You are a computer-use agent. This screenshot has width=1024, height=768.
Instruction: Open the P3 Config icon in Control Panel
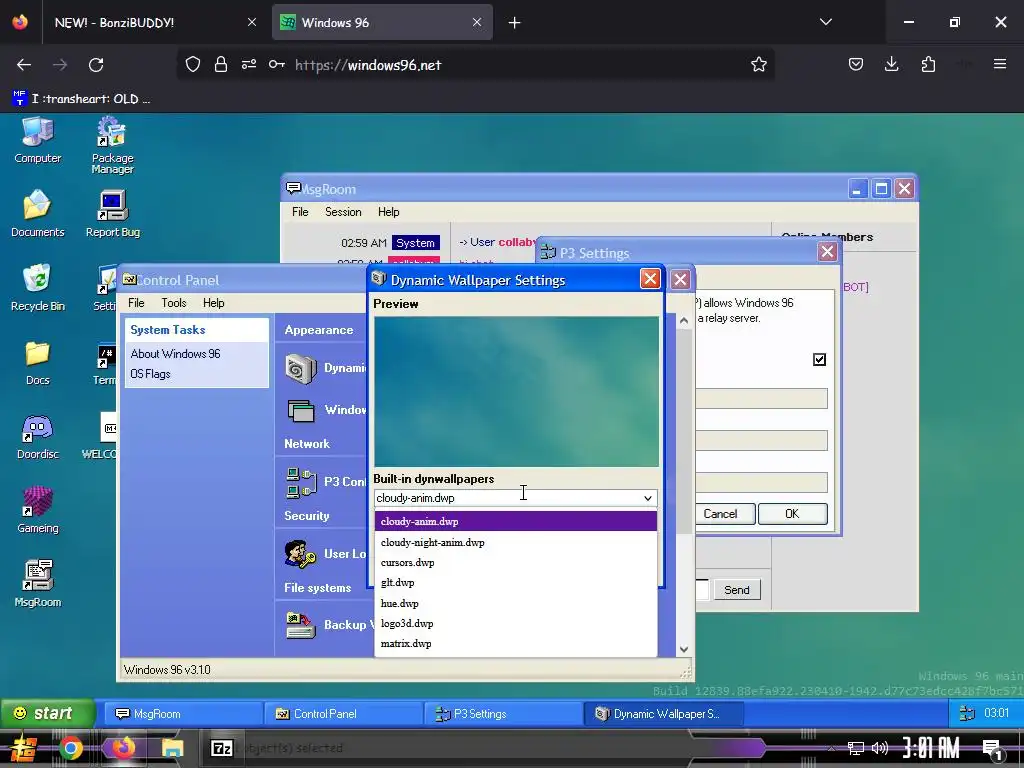pyautogui.click(x=301, y=483)
